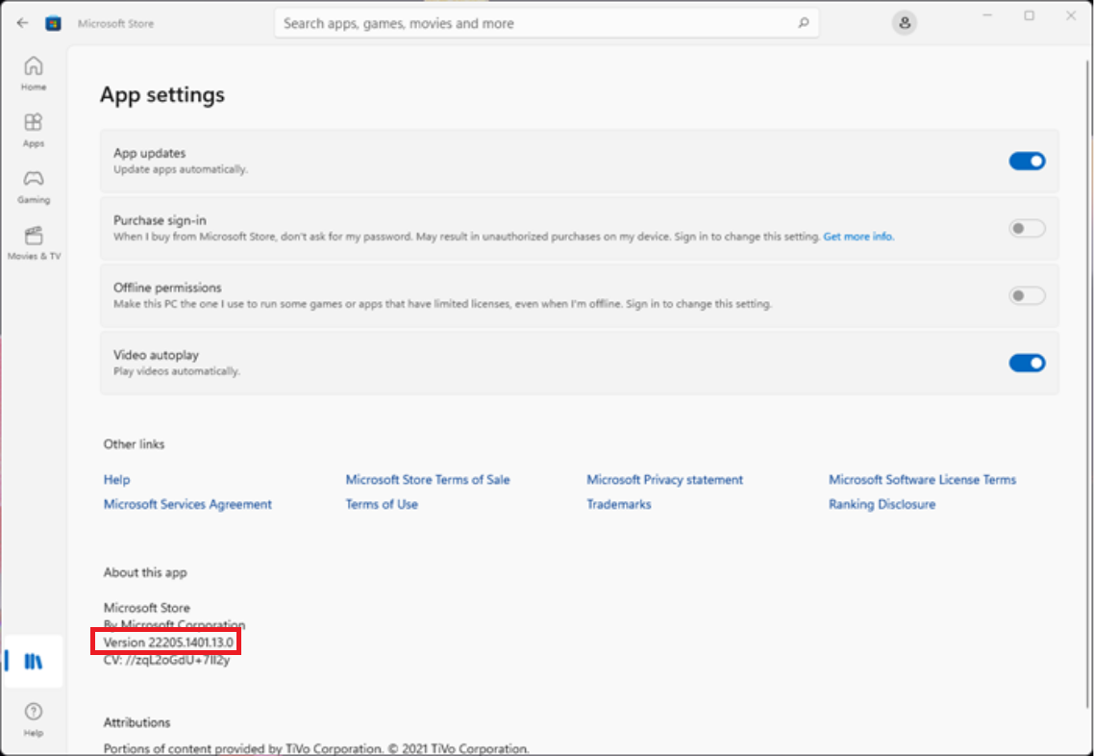
Task: Open Movies & TV section
Action: 33,242
